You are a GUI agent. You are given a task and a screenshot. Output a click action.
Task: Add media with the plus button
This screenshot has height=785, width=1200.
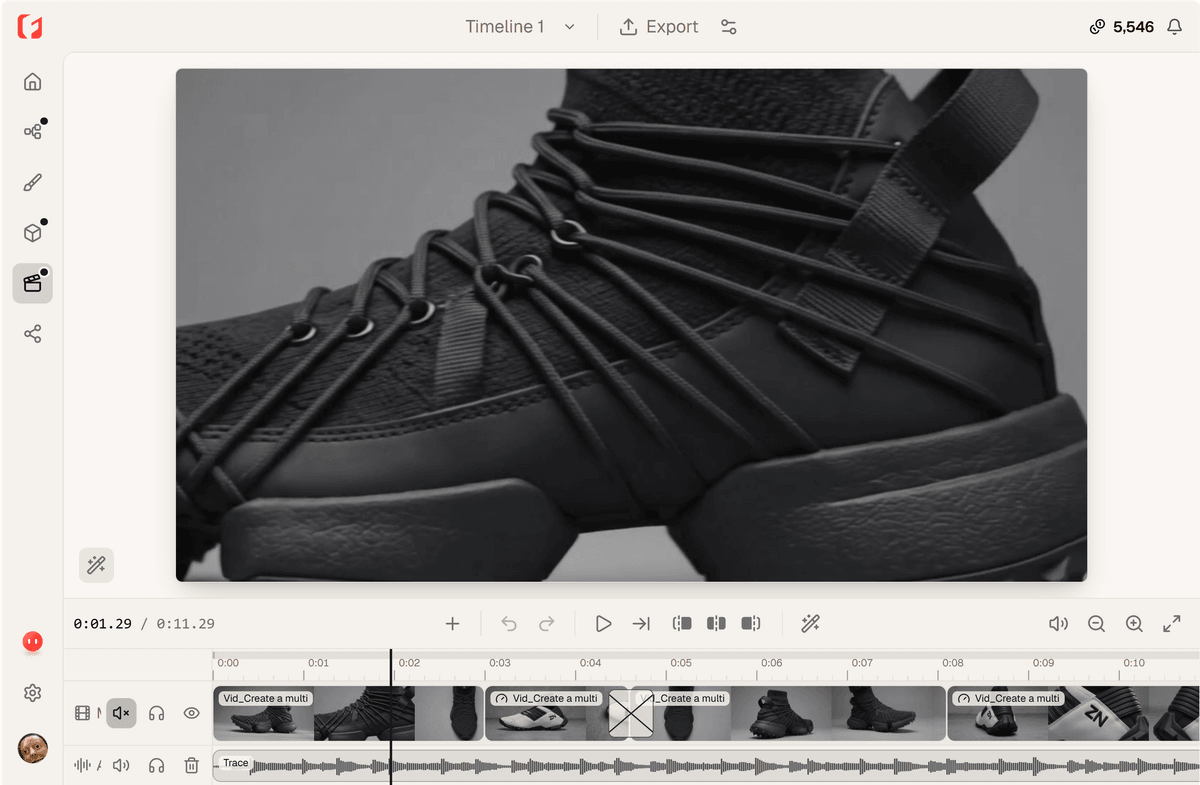coord(452,624)
